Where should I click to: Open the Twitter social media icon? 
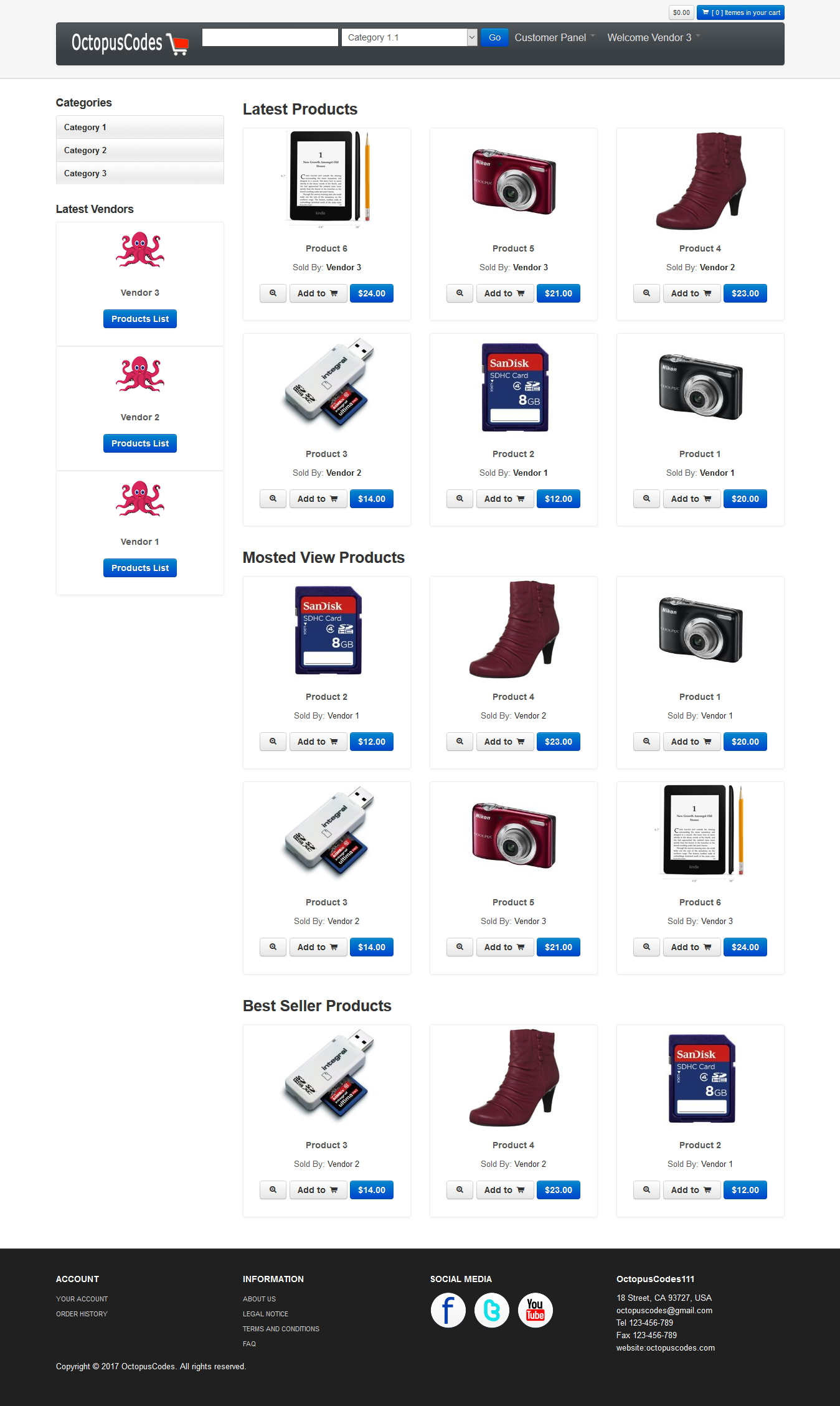pos(491,1310)
